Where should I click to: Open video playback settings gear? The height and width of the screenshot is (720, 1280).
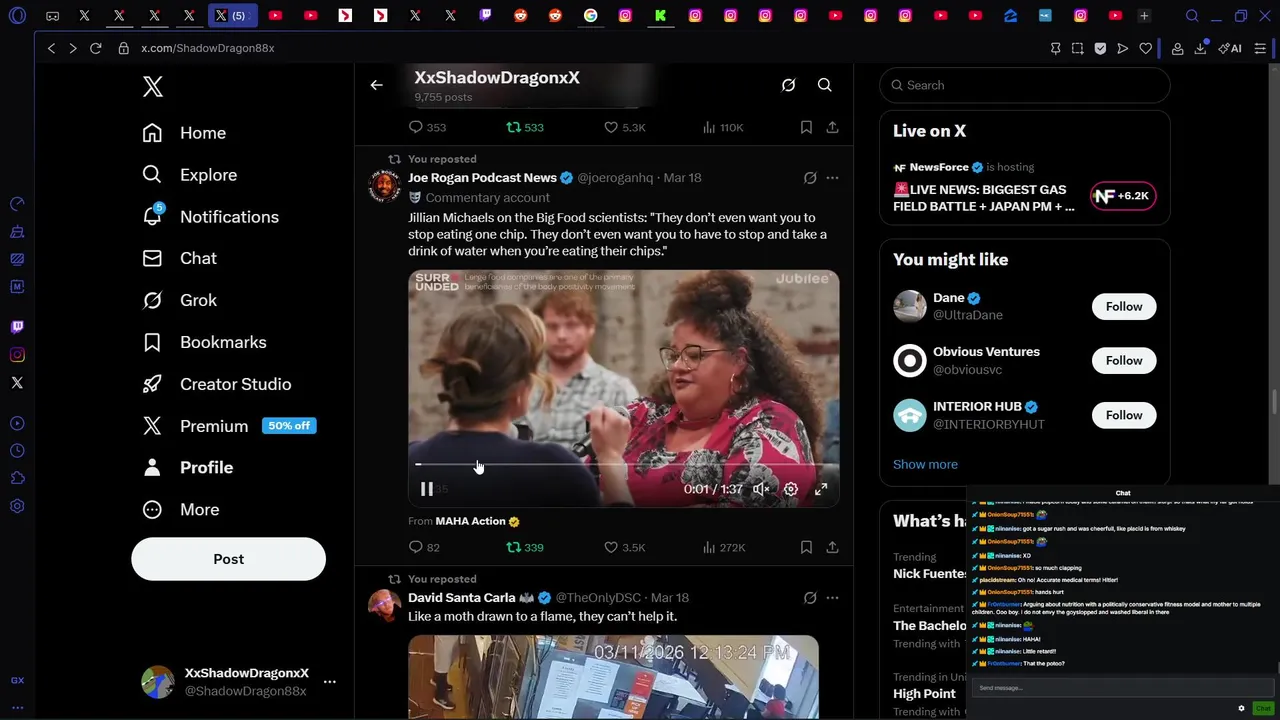(791, 489)
